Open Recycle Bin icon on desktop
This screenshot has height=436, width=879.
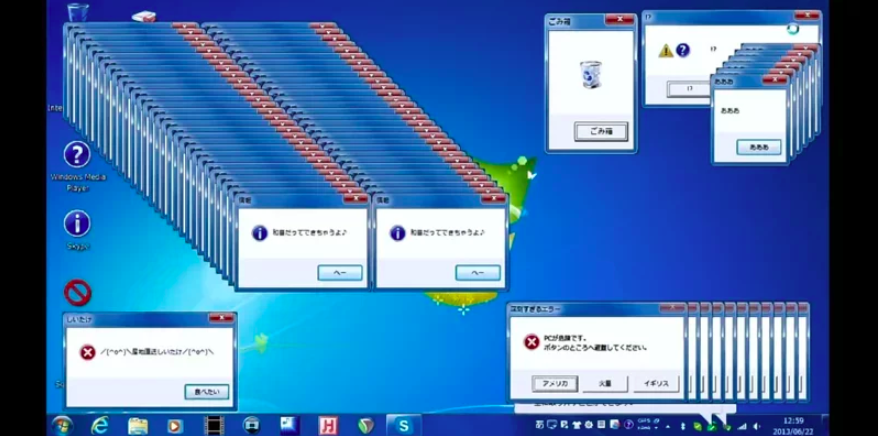point(78,12)
